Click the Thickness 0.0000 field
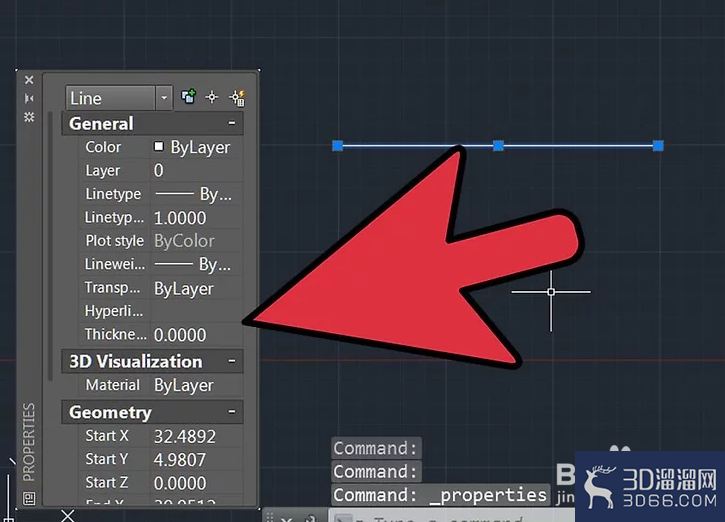725x522 pixels. coord(197,335)
